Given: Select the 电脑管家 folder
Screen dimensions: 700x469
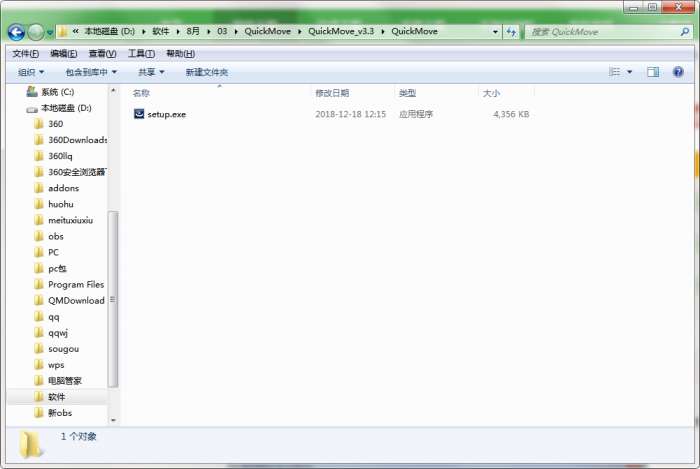Looking at the screenshot, I should (x=58, y=381).
